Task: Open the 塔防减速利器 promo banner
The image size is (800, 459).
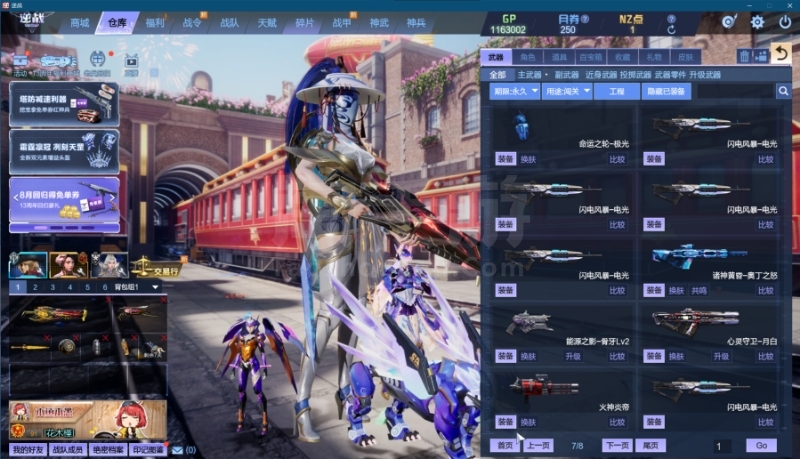Action: 64,104
